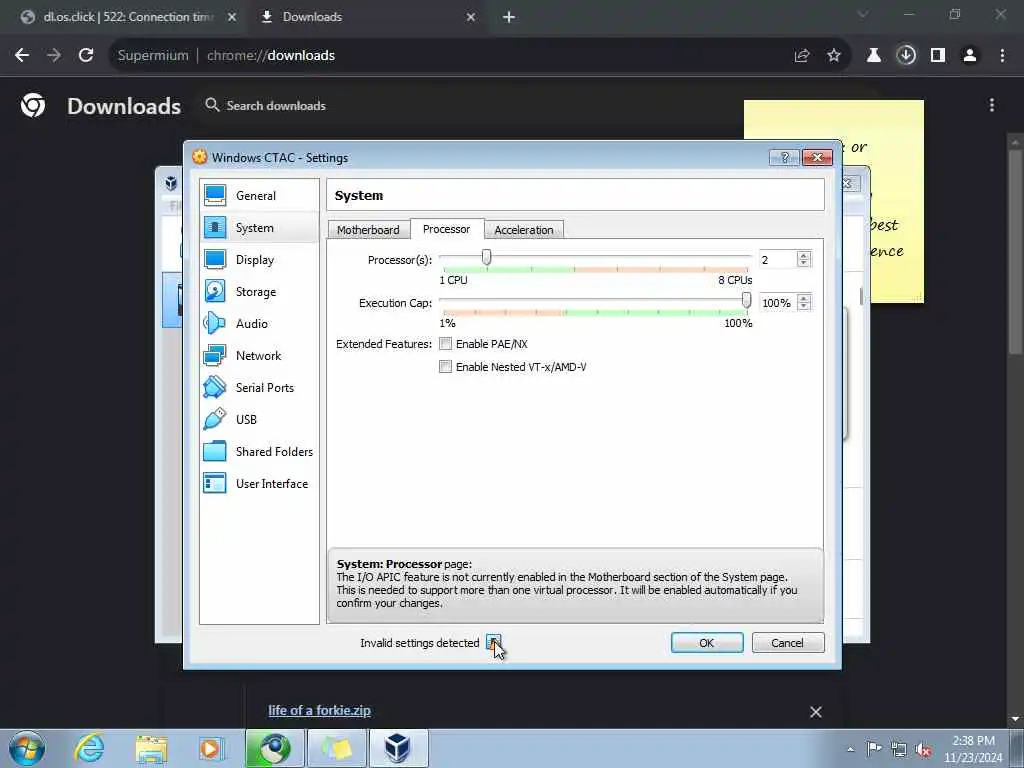1024x768 pixels.
Task: Open life of a forkie.zip link
Action: click(319, 711)
